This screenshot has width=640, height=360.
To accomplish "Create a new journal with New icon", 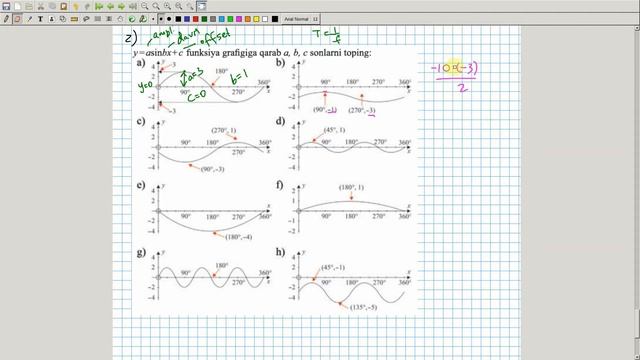I will pos(18,7).
